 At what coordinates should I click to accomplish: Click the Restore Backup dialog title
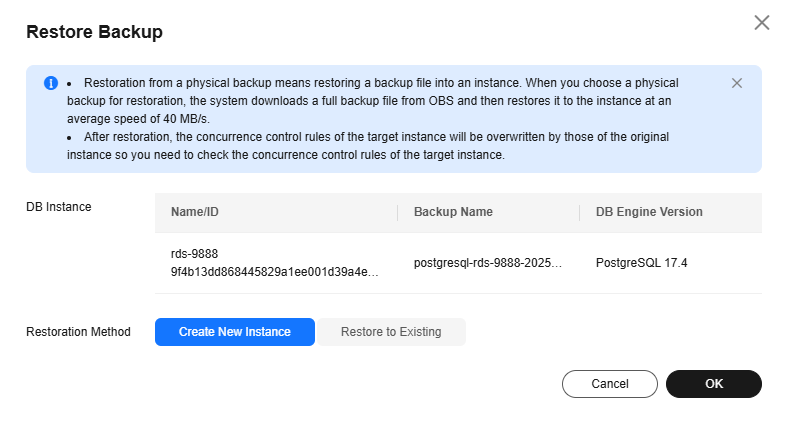pyautogui.click(x=94, y=32)
